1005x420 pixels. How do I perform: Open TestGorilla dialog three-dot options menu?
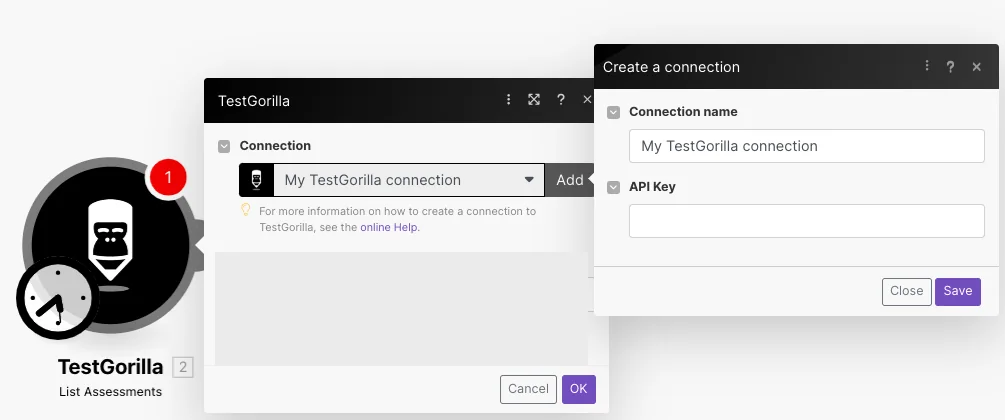(508, 99)
